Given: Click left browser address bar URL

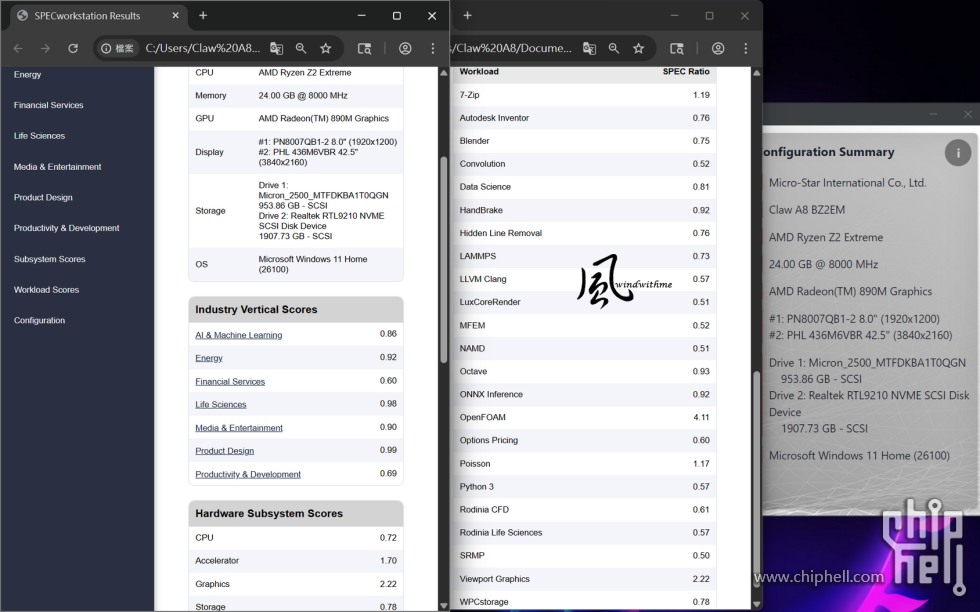Looking at the screenshot, I should pyautogui.click(x=202, y=48).
